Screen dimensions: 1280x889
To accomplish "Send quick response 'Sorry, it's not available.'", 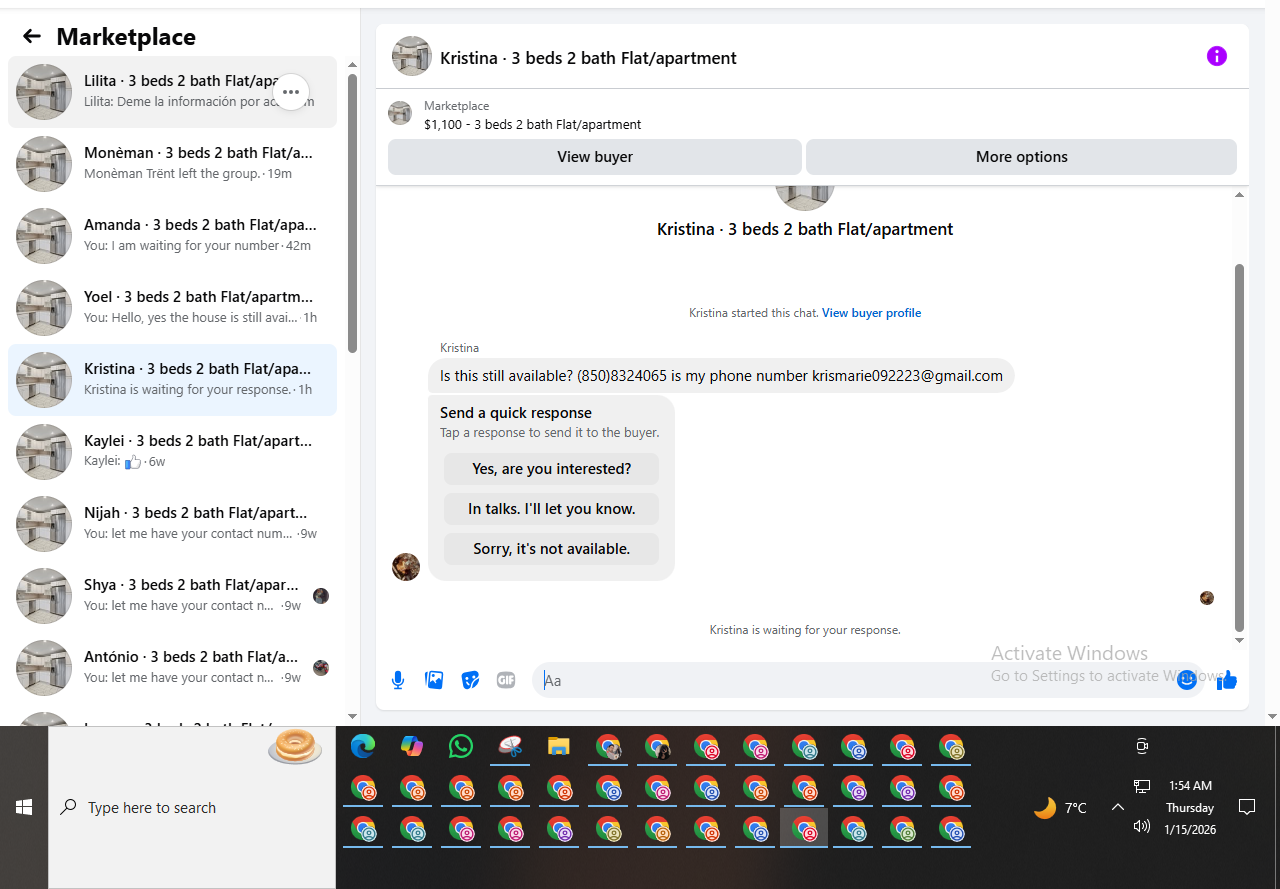I will tap(551, 549).
